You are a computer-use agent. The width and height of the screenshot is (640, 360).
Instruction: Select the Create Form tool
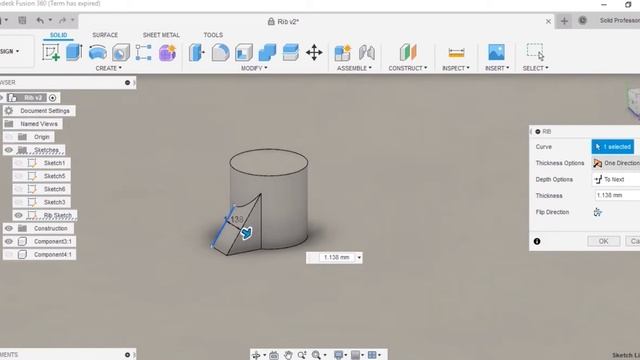tap(167, 53)
